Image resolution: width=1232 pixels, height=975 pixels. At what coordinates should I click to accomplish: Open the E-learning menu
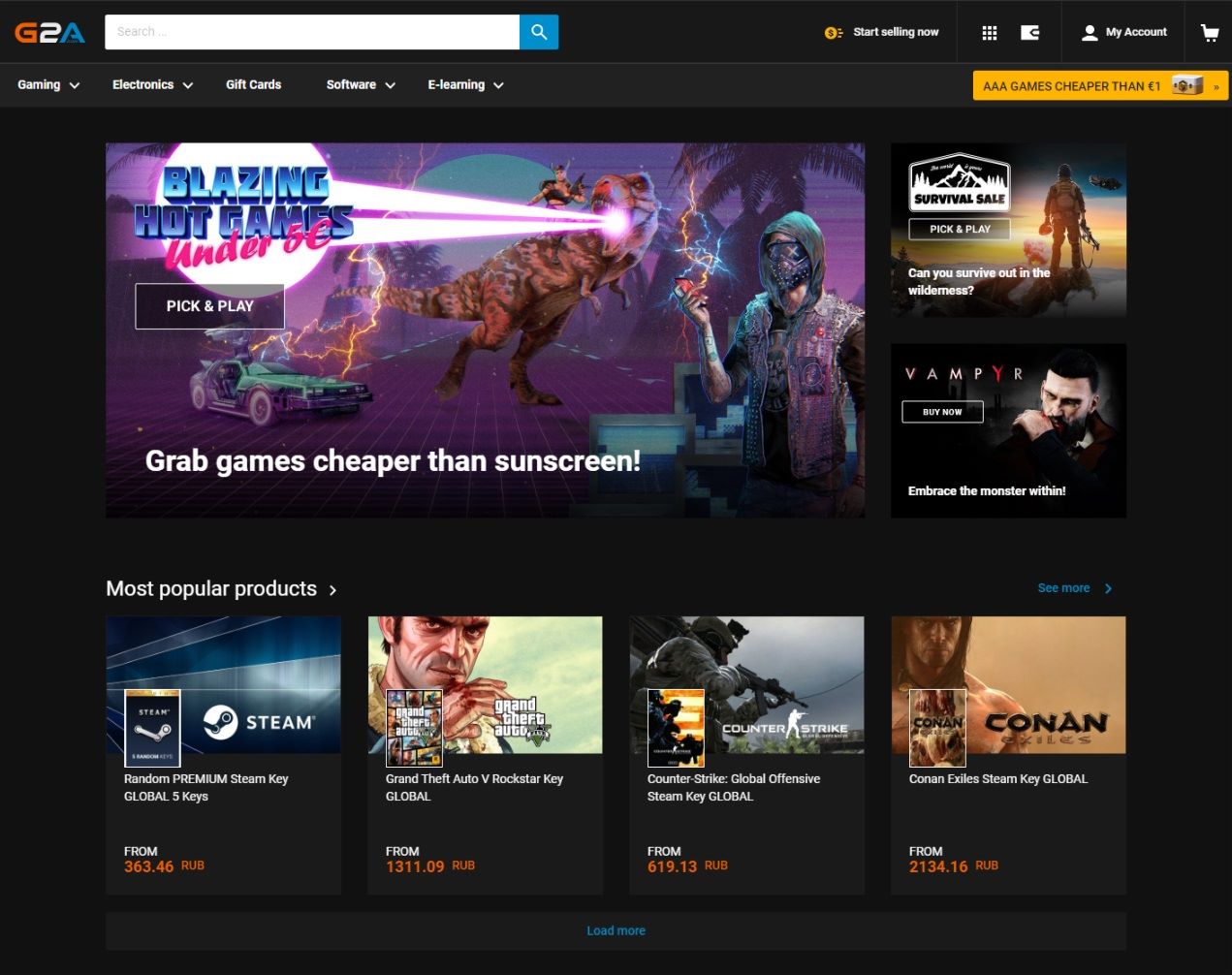click(x=457, y=85)
